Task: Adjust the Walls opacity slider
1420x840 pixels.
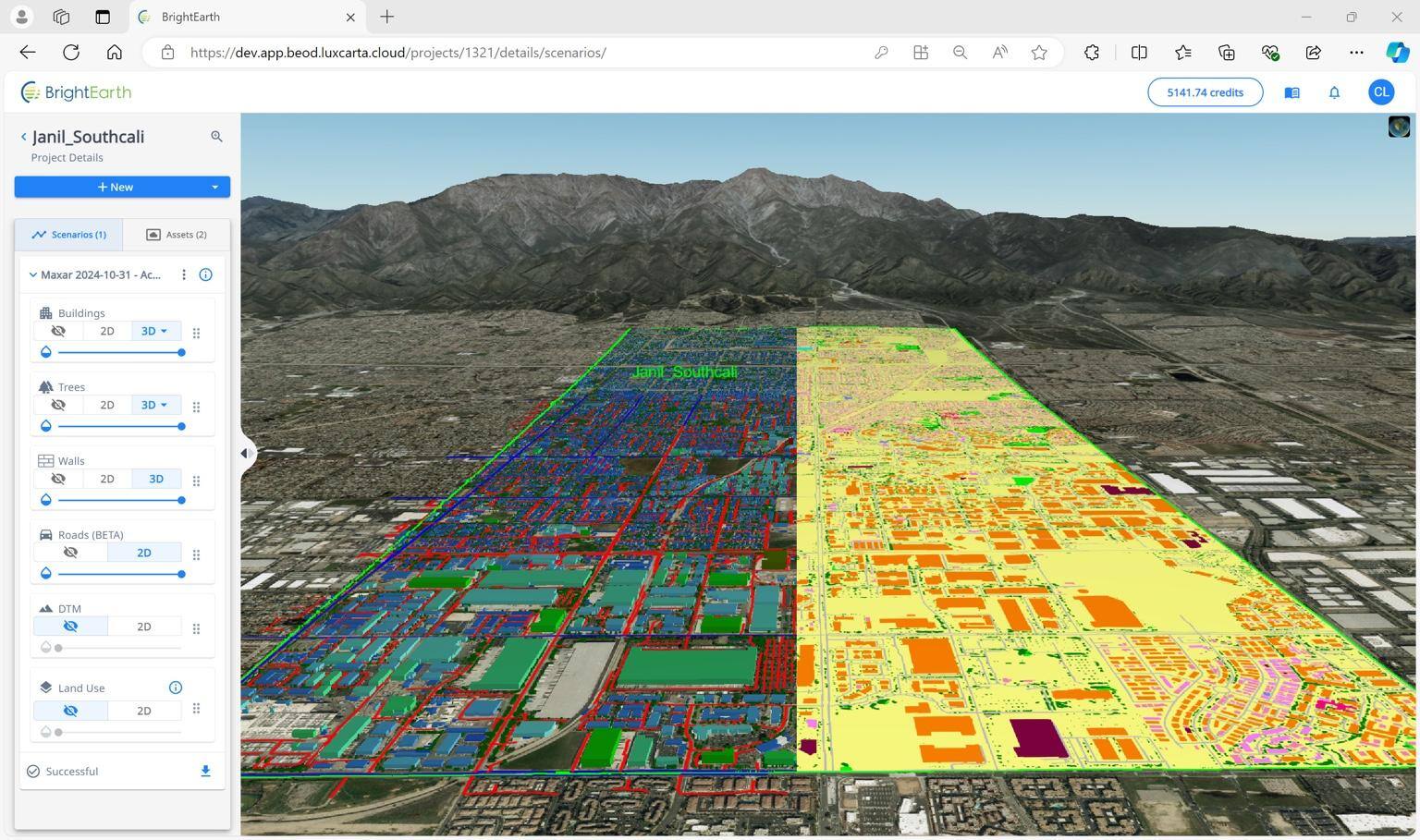Action: pyautogui.click(x=120, y=500)
